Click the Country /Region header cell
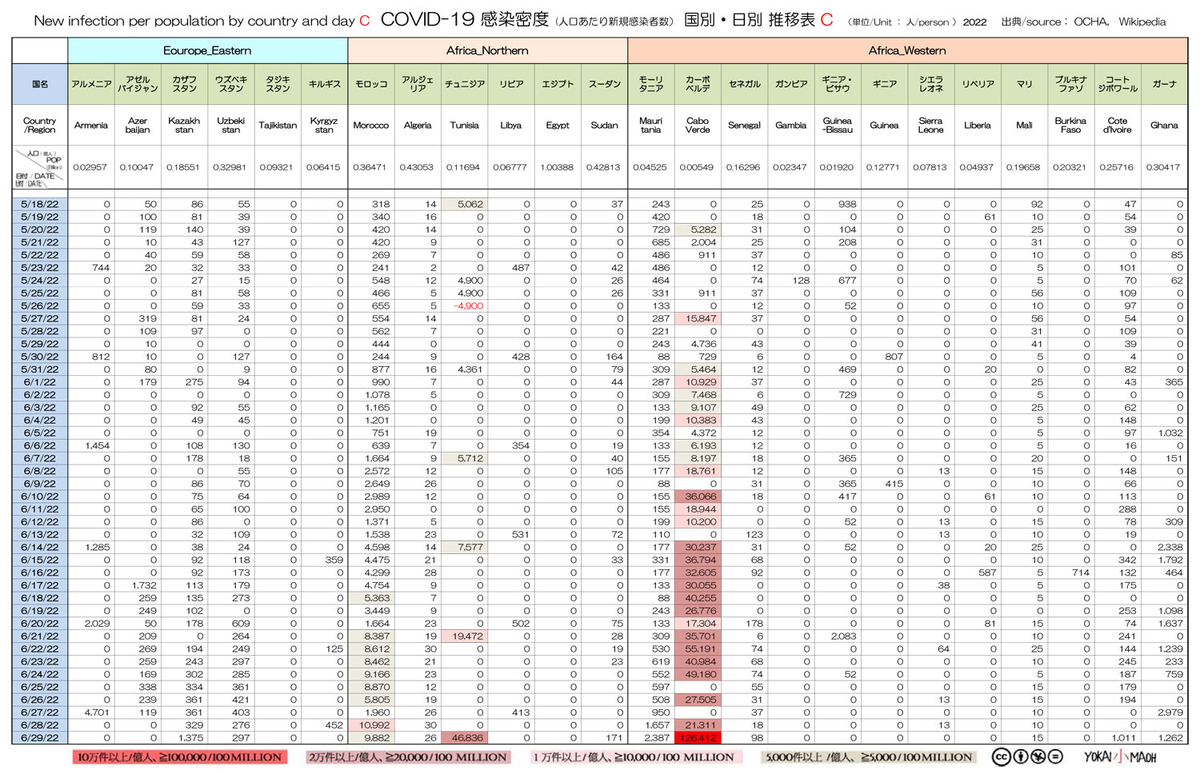1200x774 pixels. pos(40,126)
